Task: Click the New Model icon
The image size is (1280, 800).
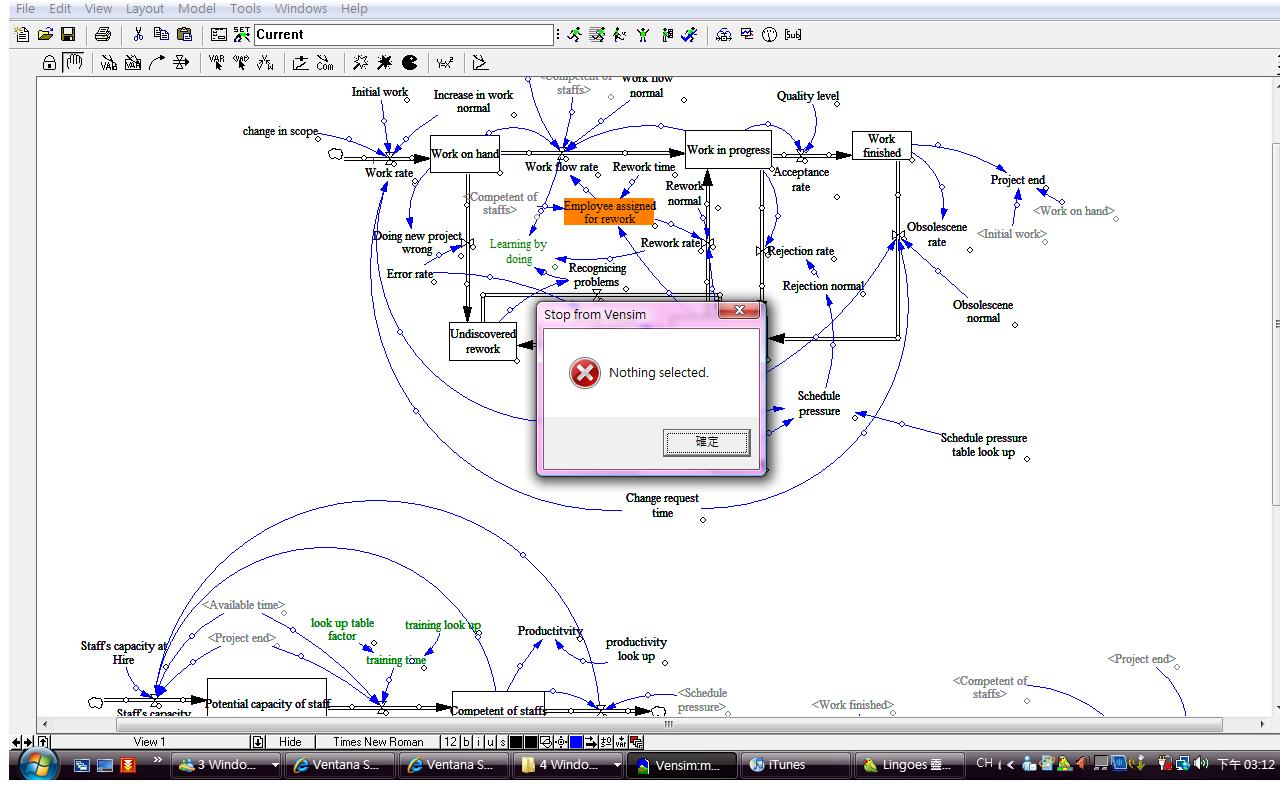Action: 22,34
